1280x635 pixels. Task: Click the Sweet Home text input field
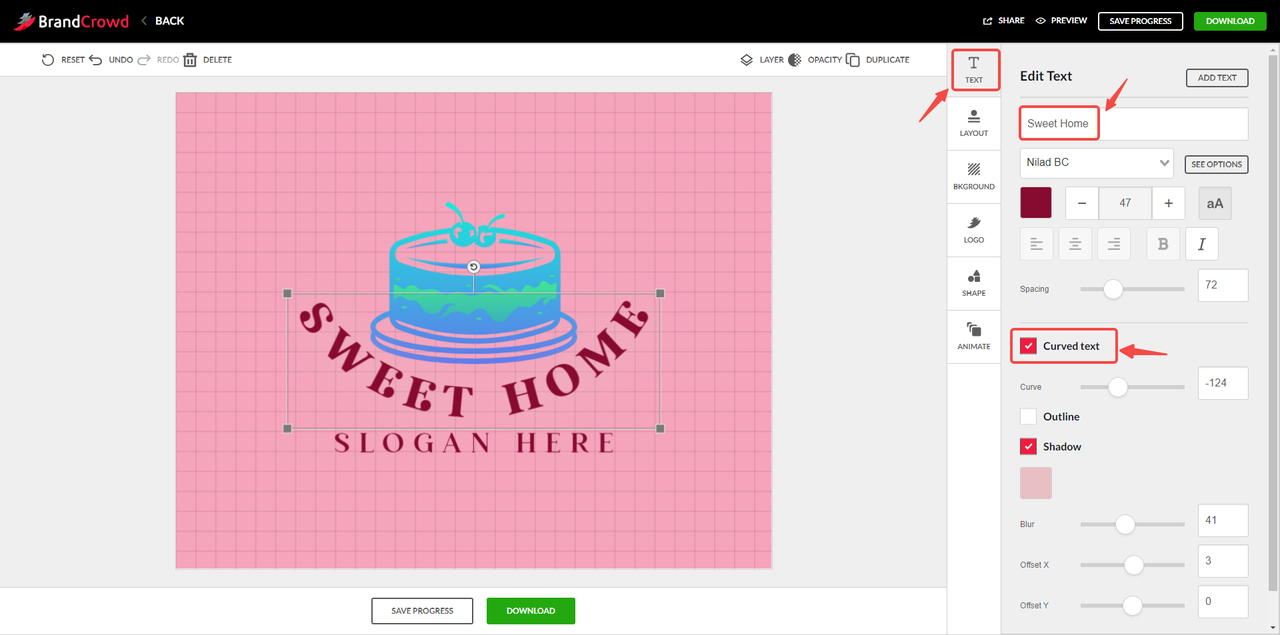pos(1134,124)
